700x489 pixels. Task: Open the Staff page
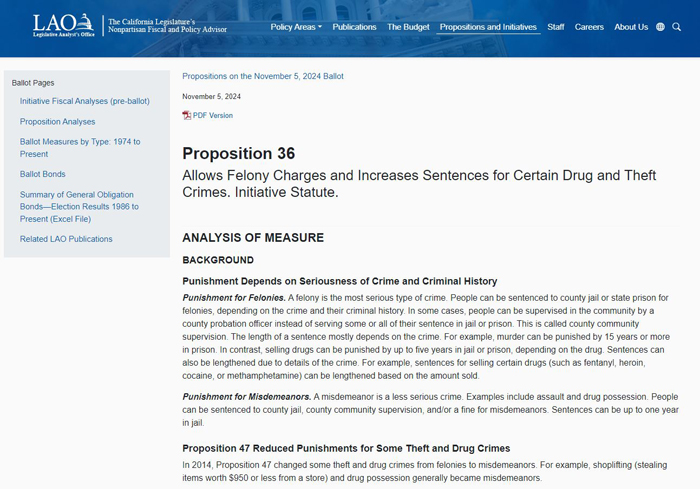click(x=556, y=27)
